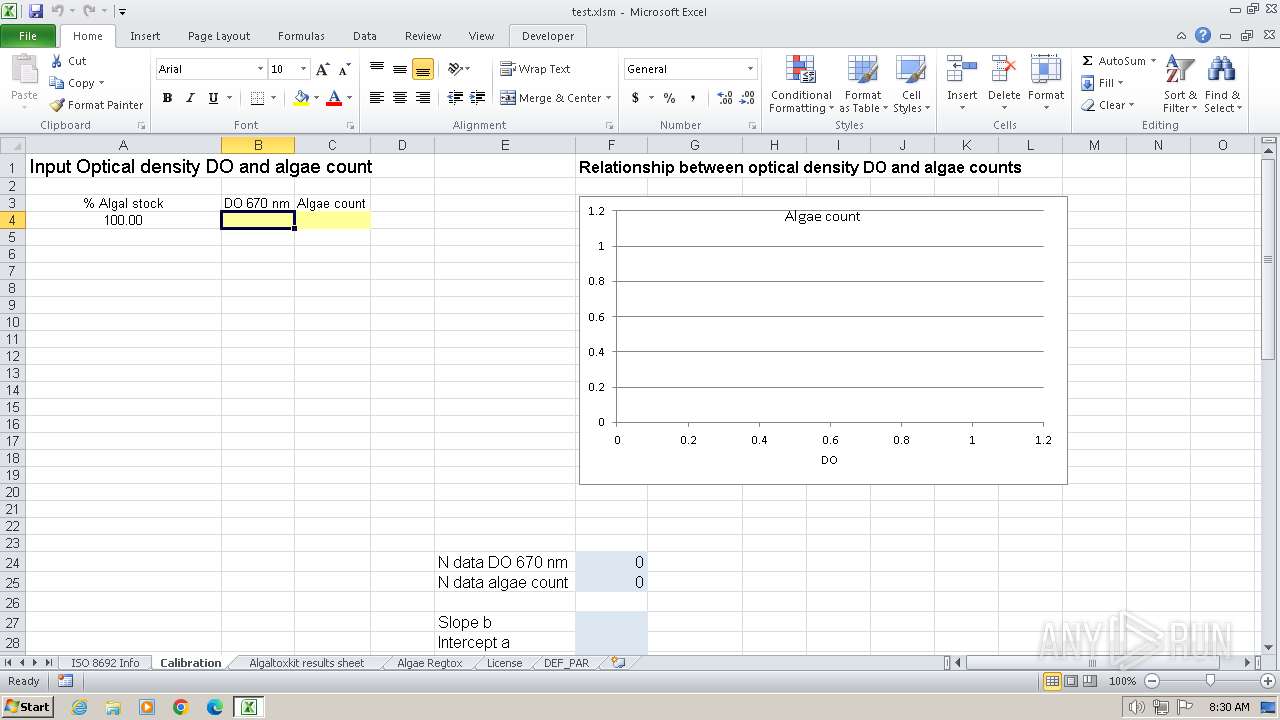Open the Fill Color dropdown arrow
This screenshot has height=720, width=1280.
tap(316, 98)
